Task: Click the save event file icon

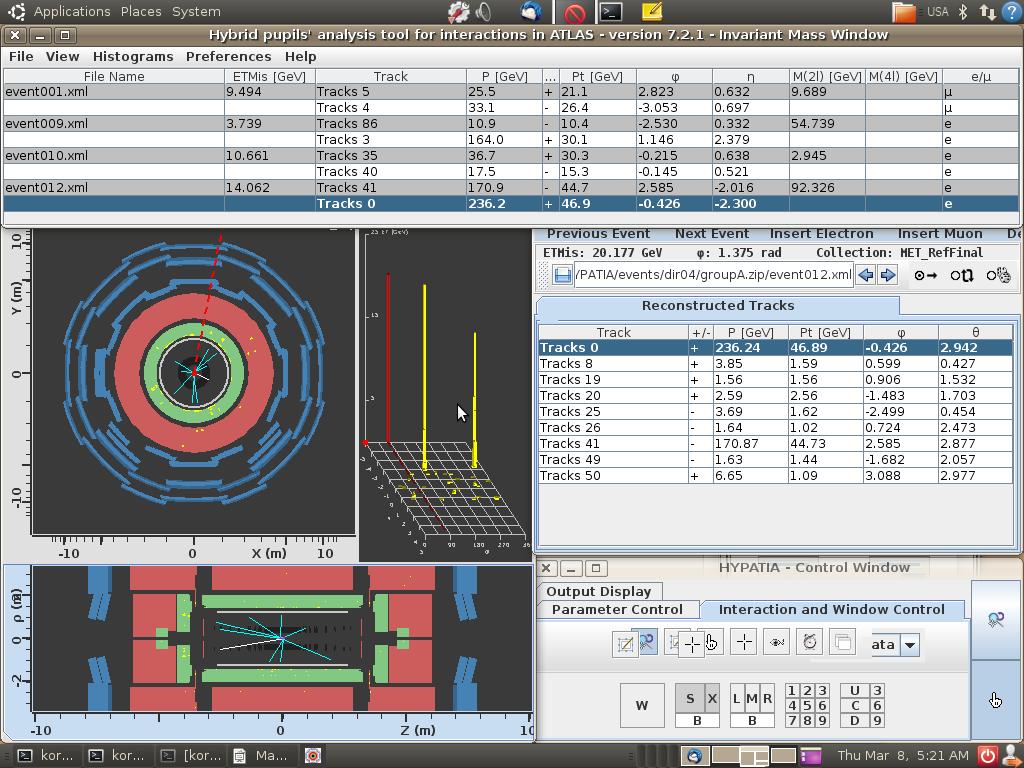Action: (x=562, y=275)
